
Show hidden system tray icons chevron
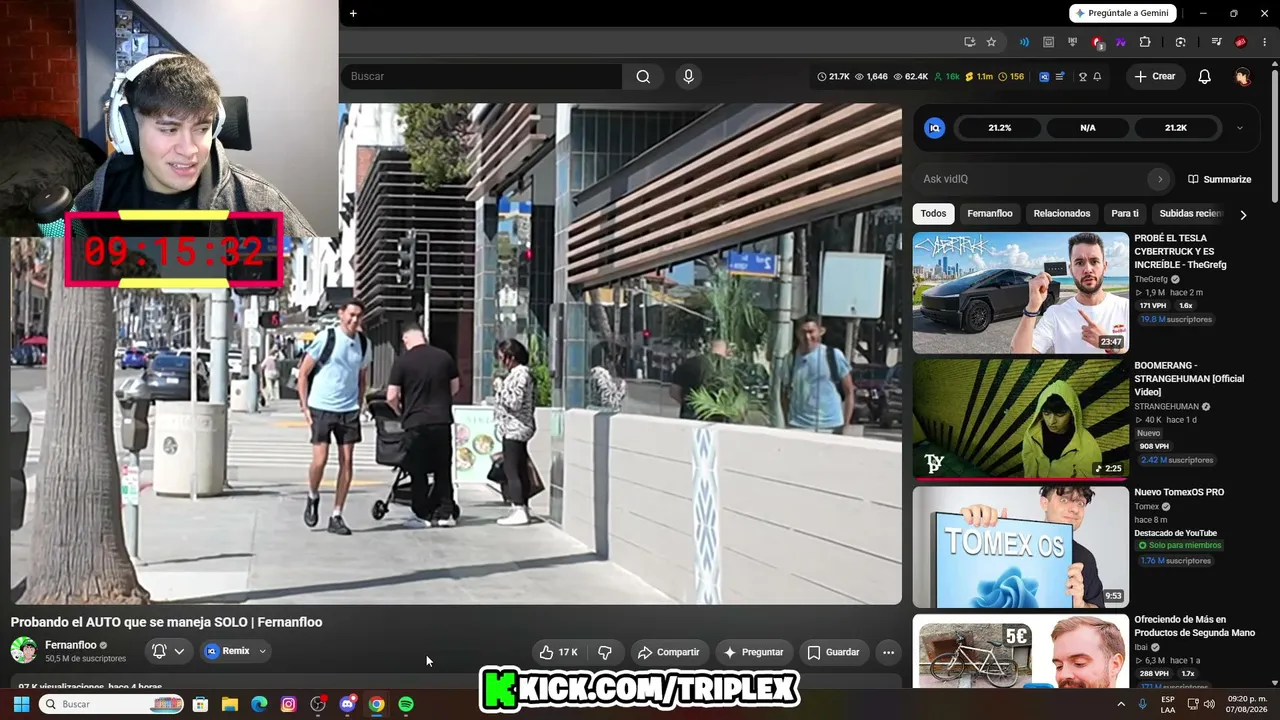tap(1121, 704)
